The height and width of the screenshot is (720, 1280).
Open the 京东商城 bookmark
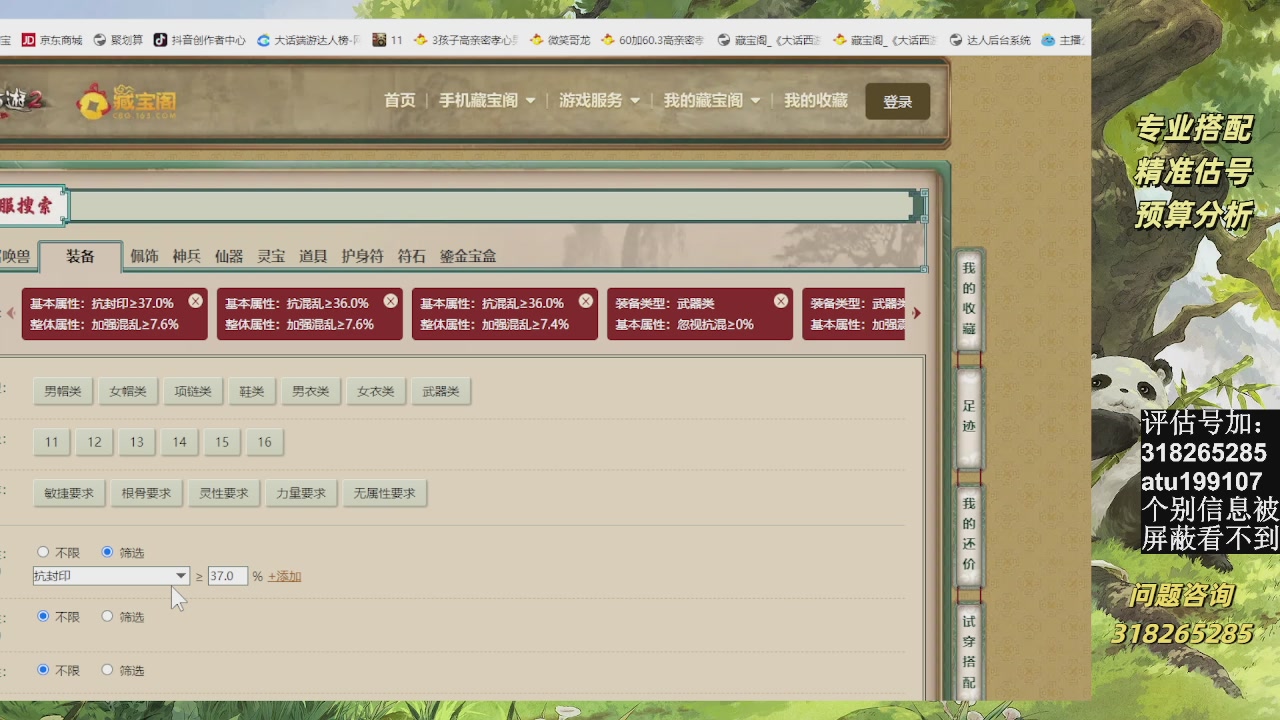tap(52, 40)
